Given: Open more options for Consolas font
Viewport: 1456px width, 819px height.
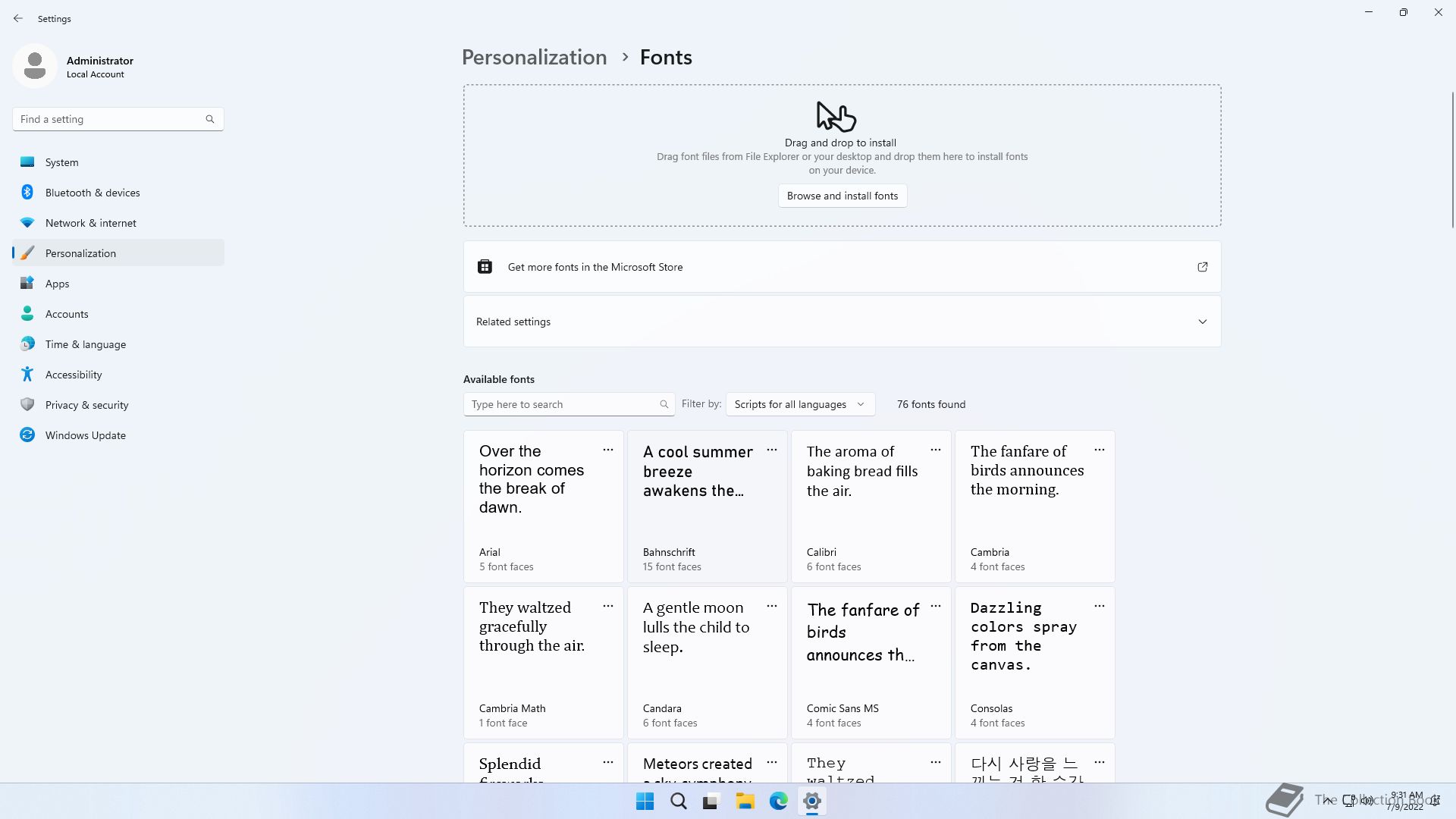Looking at the screenshot, I should (1100, 607).
